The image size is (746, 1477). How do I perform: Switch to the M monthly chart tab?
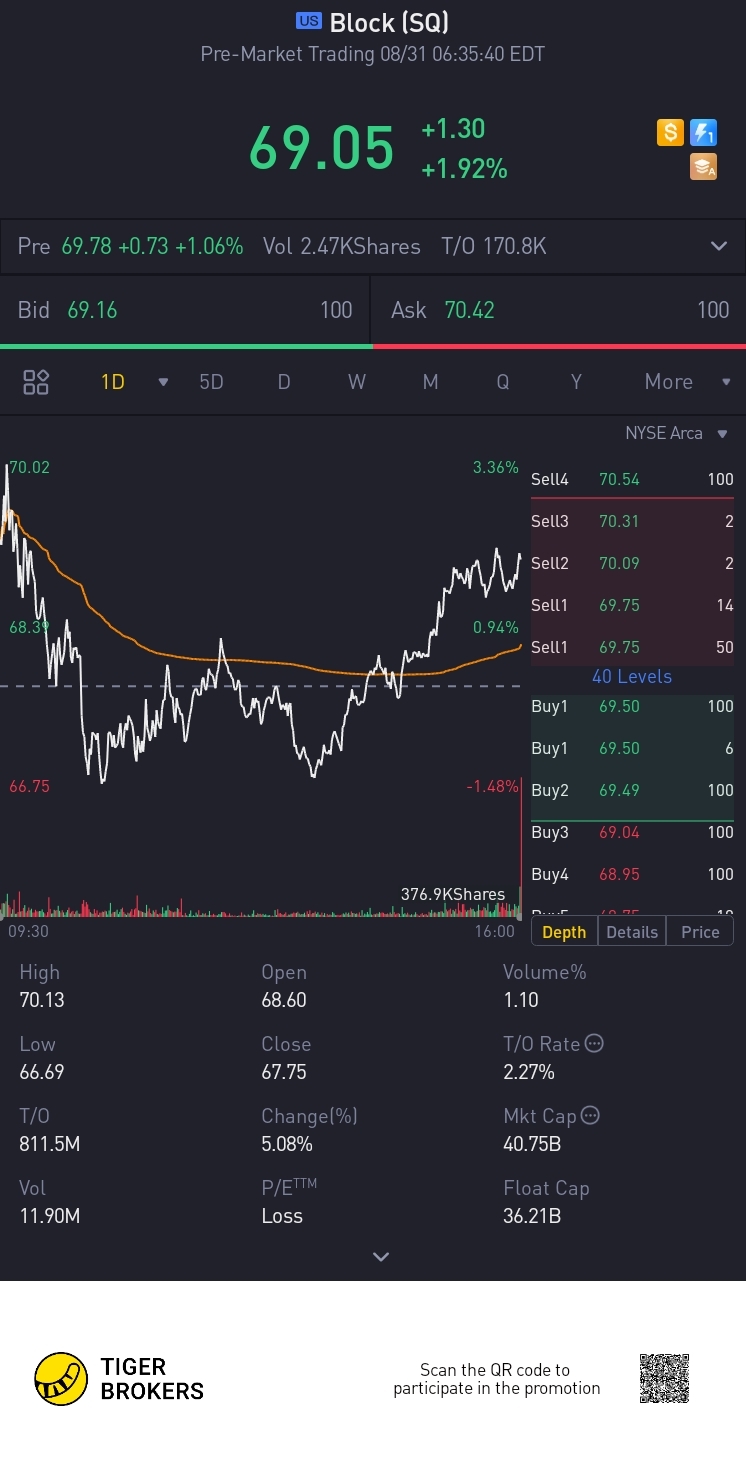(x=430, y=382)
